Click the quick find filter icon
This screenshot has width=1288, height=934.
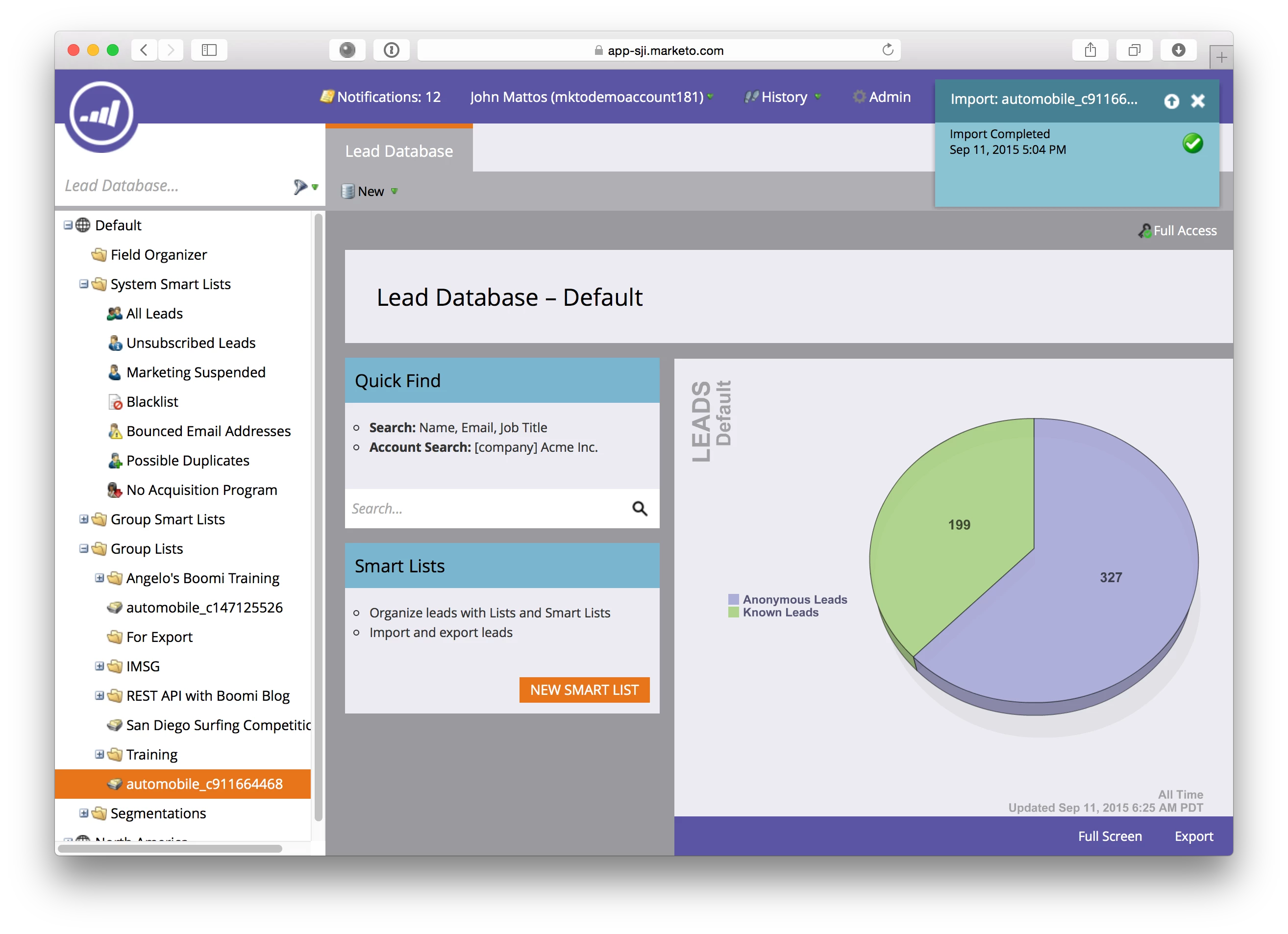[300, 186]
